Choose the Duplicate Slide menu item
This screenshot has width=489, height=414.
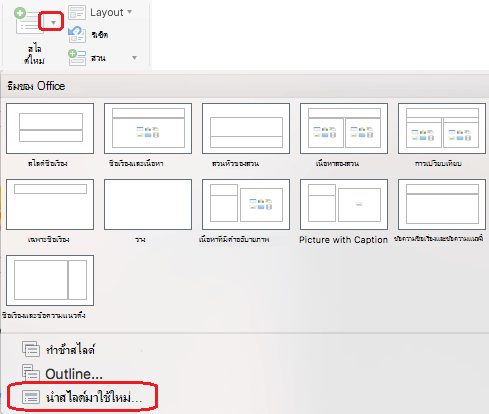coord(59,349)
